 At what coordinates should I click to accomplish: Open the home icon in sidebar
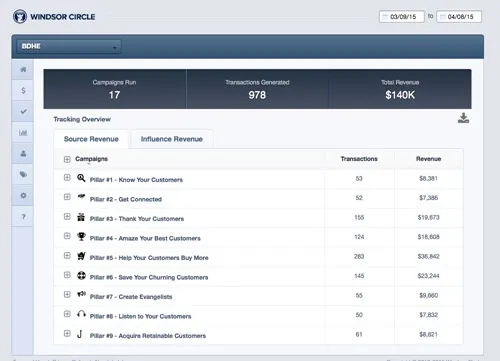23,69
